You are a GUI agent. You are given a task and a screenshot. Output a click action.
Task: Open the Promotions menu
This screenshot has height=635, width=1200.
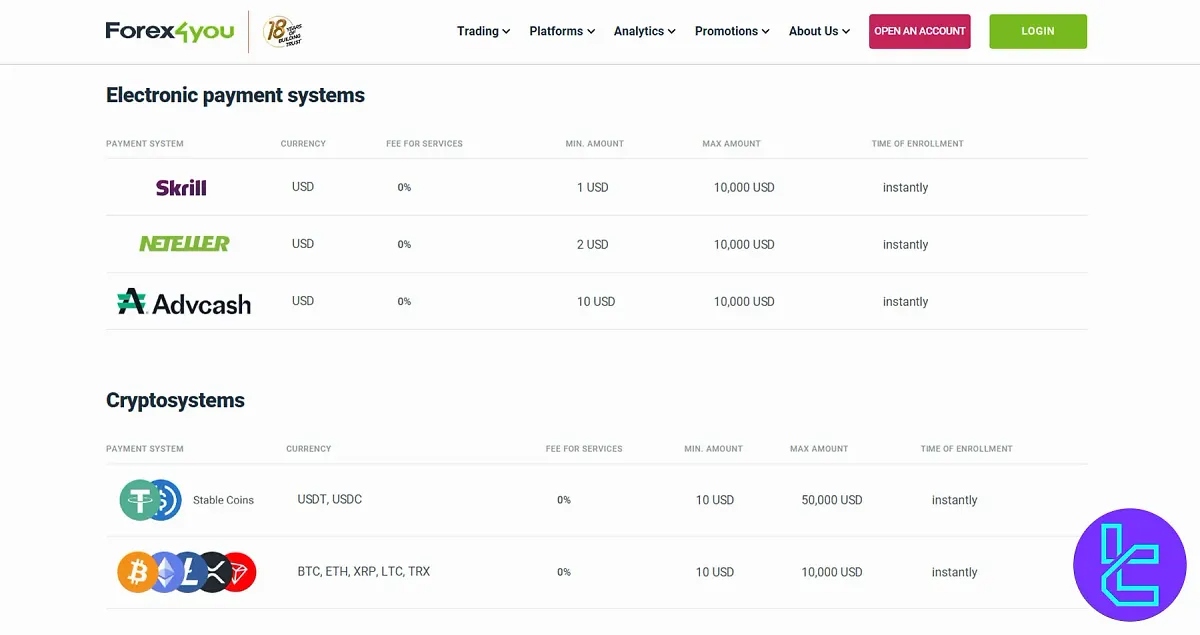[732, 31]
